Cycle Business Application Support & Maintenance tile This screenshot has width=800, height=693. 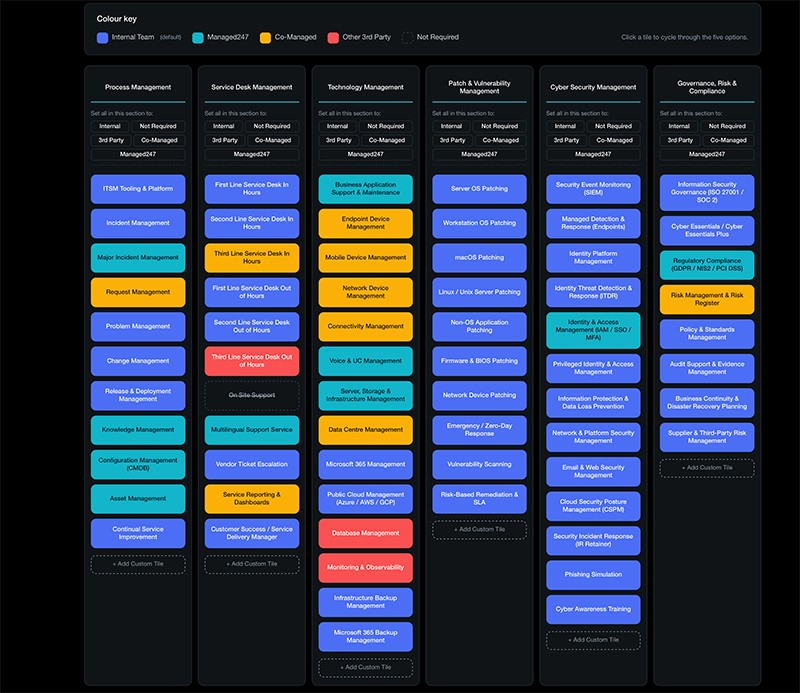click(x=365, y=189)
